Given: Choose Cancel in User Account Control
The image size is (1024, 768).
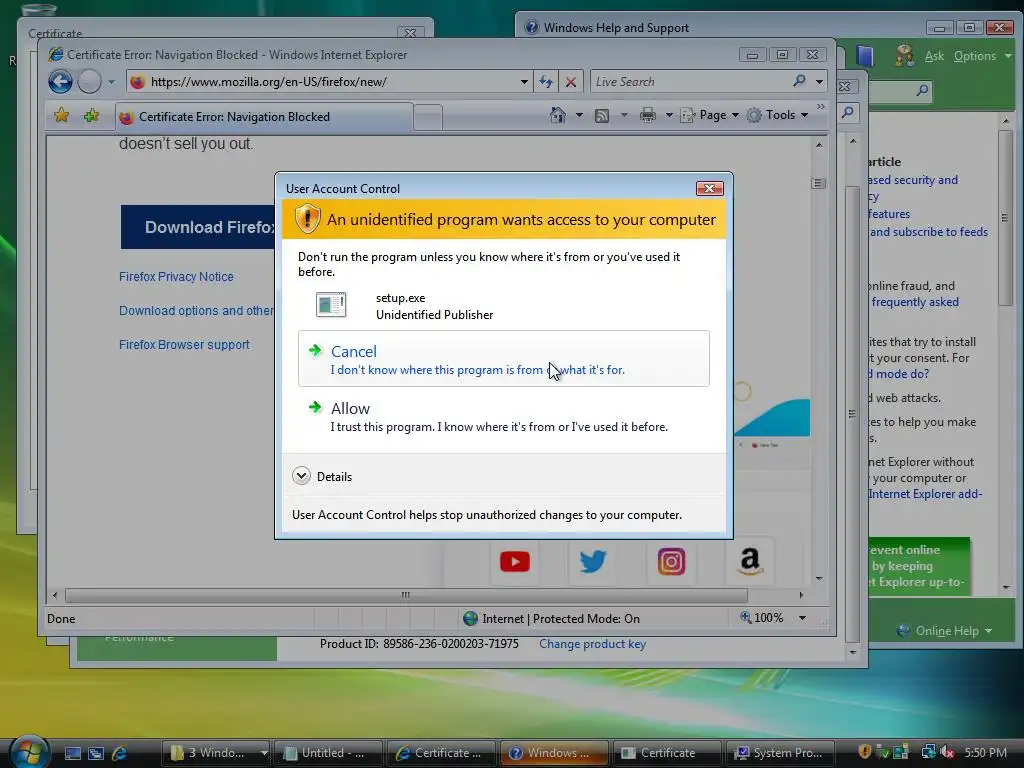Looking at the screenshot, I should [x=504, y=359].
